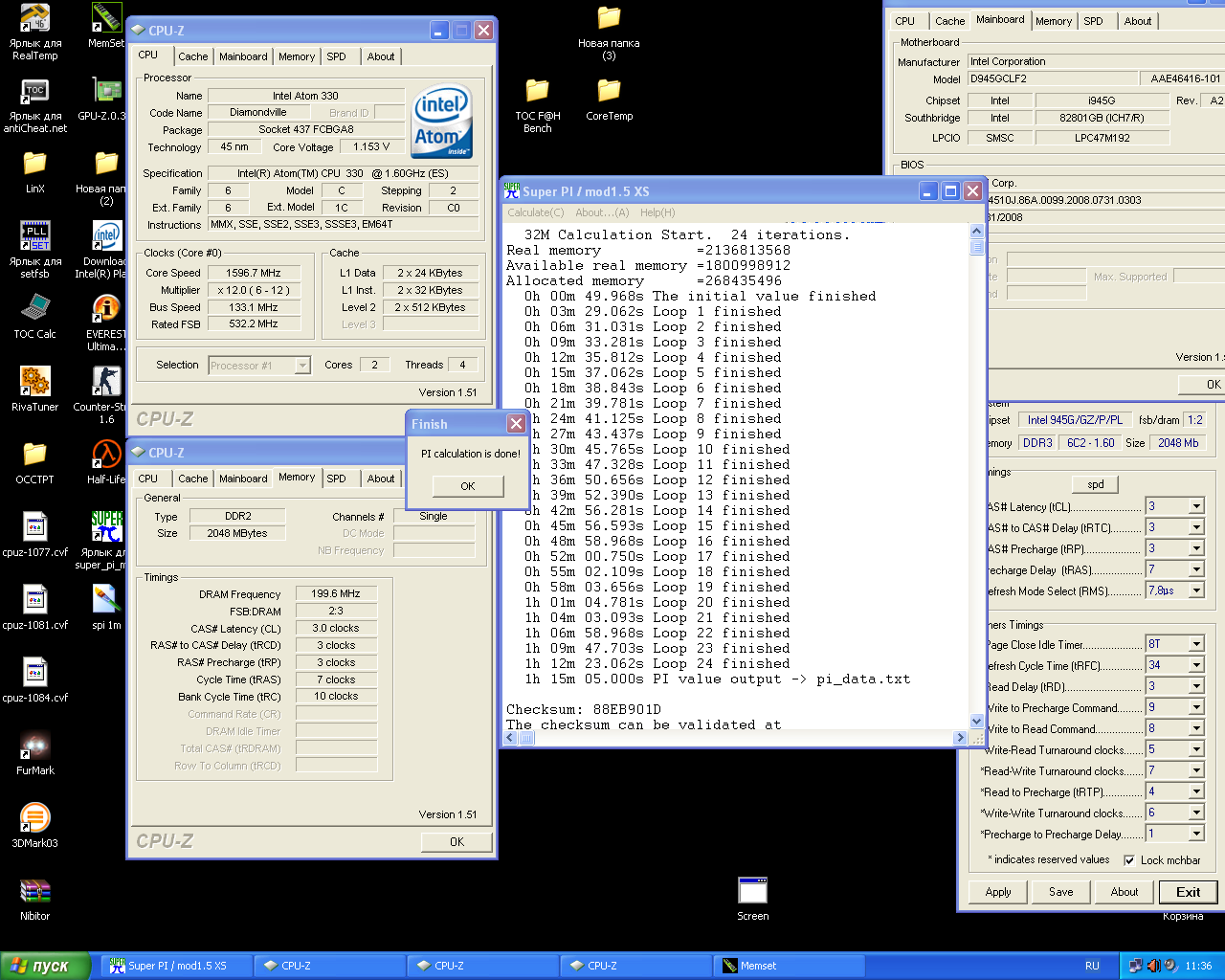Viewport: 1225px width, 980px height.
Task: Click the Intel Atom logo in CPU-Z
Action: click(x=442, y=122)
